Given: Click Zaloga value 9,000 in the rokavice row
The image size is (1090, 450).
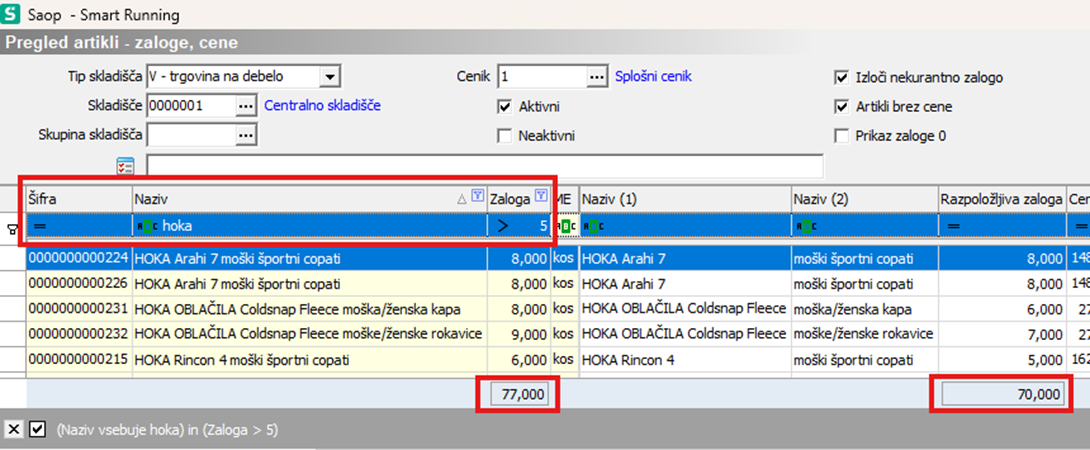Looking at the screenshot, I should coord(519,335).
